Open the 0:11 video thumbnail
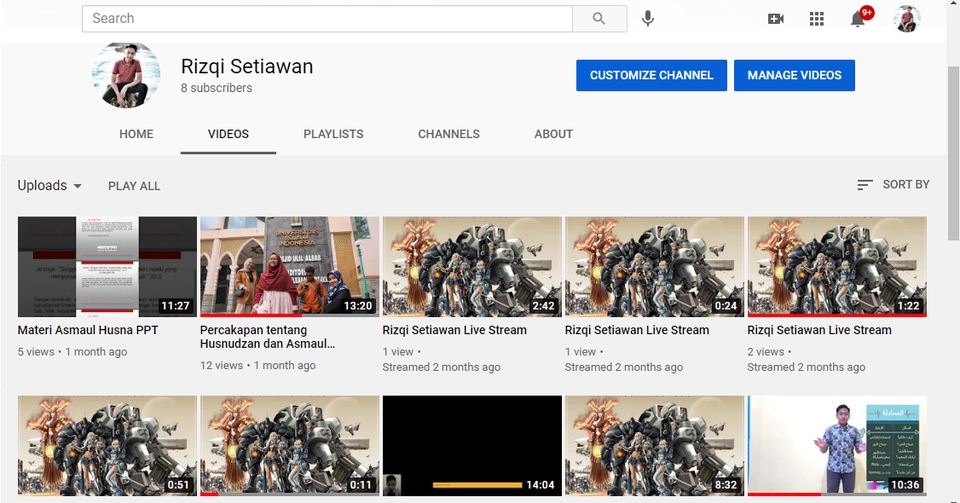960x503 pixels. pyautogui.click(x=290, y=445)
